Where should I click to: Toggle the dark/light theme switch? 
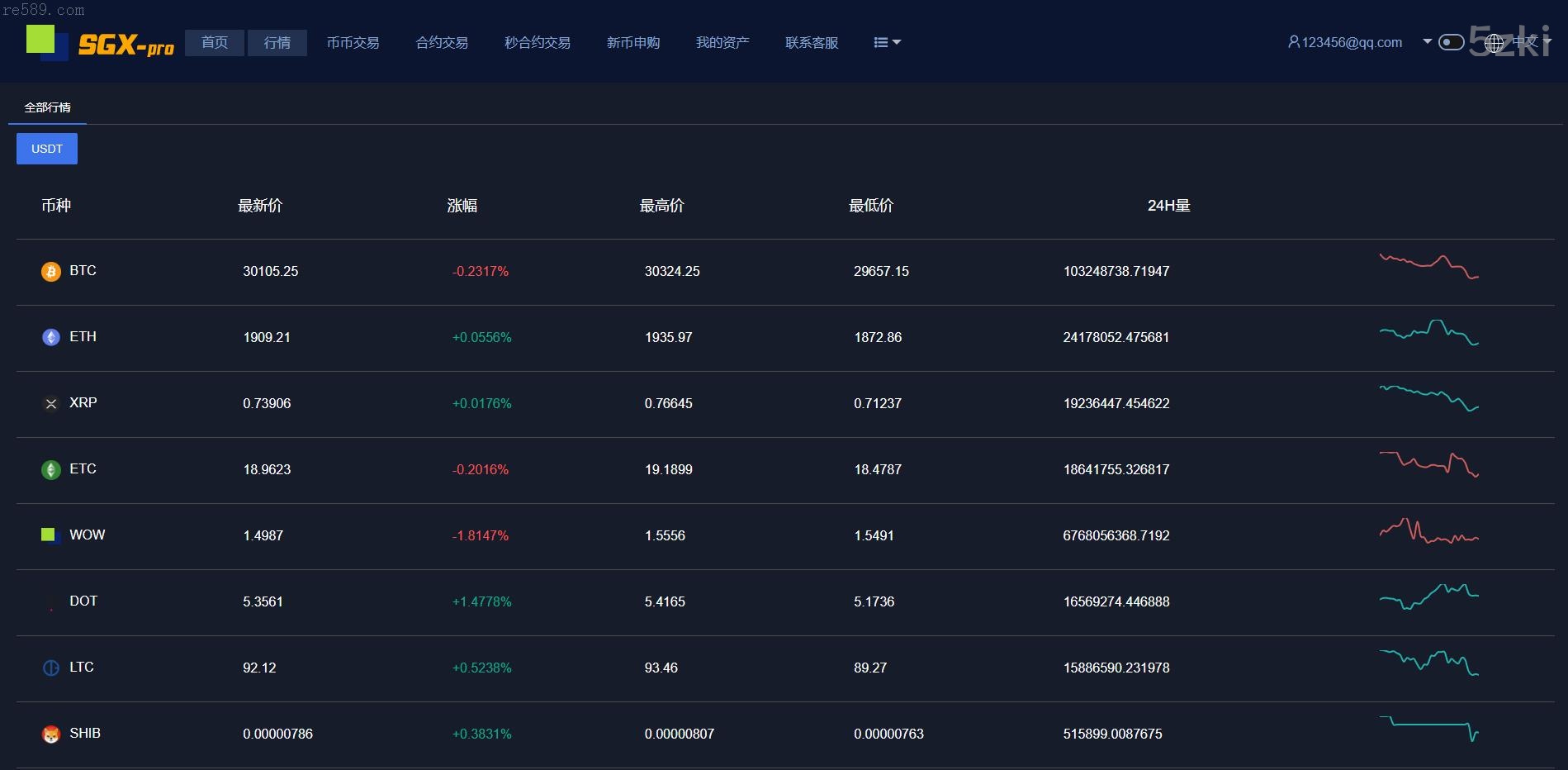1451,42
